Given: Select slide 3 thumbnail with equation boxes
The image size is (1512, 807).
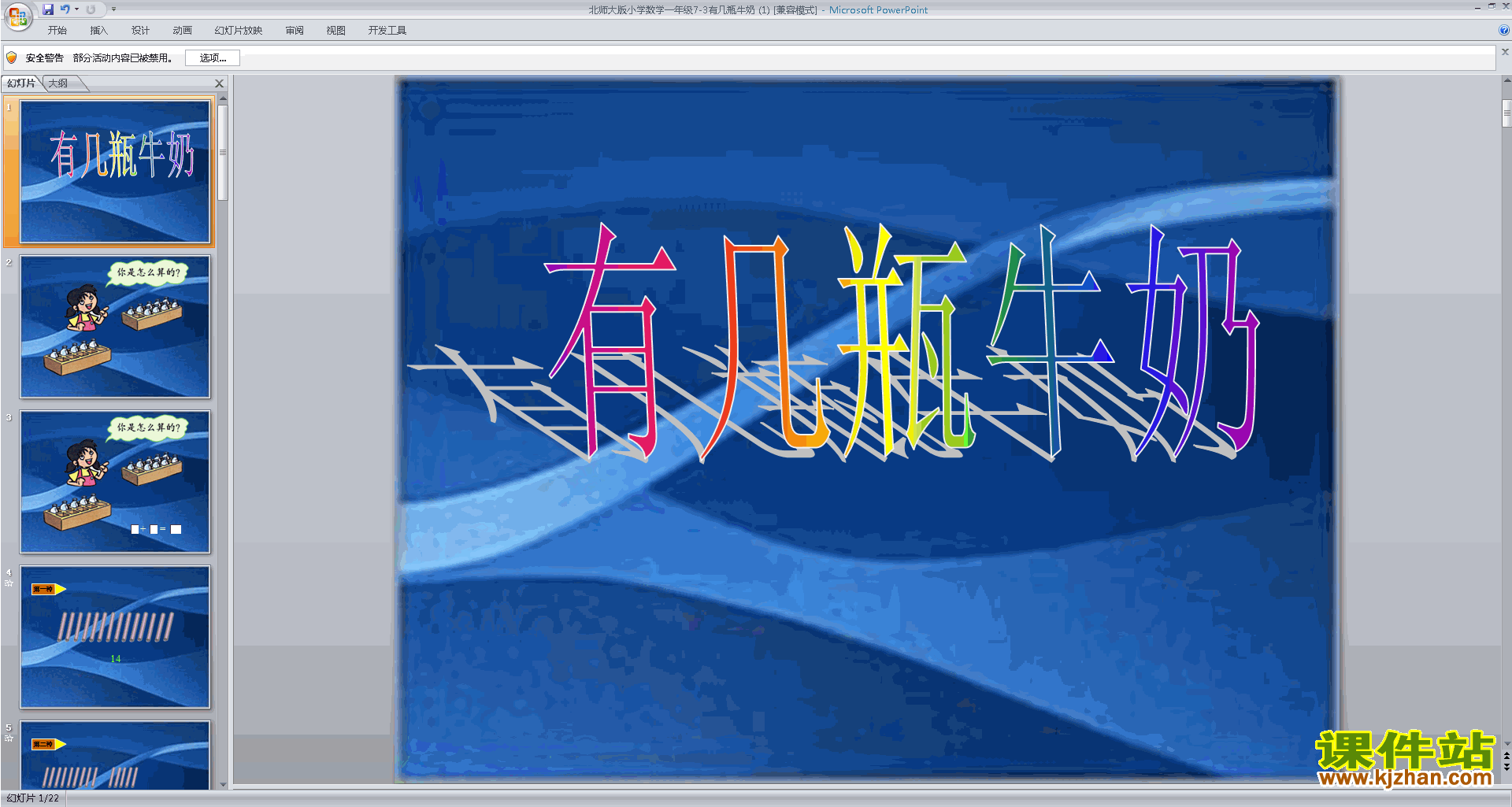Looking at the screenshot, I should click(x=115, y=482).
